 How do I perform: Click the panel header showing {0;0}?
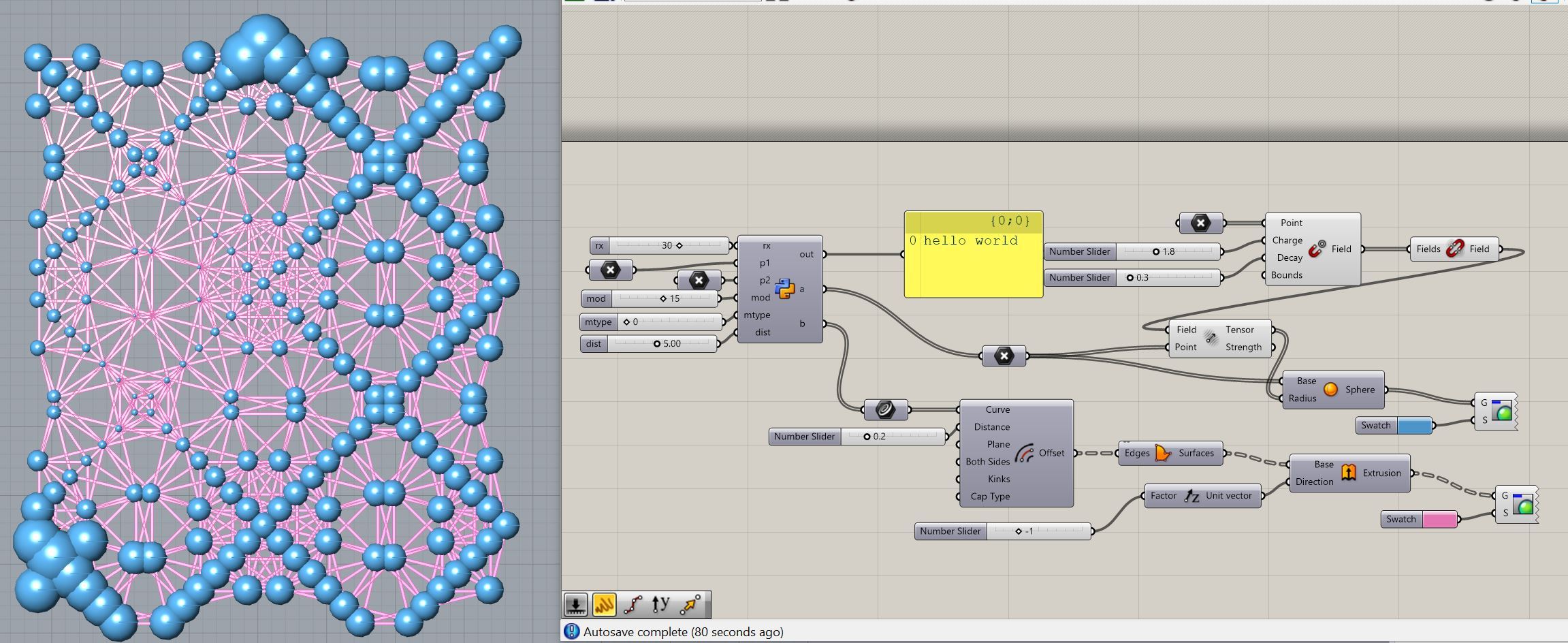click(x=974, y=221)
